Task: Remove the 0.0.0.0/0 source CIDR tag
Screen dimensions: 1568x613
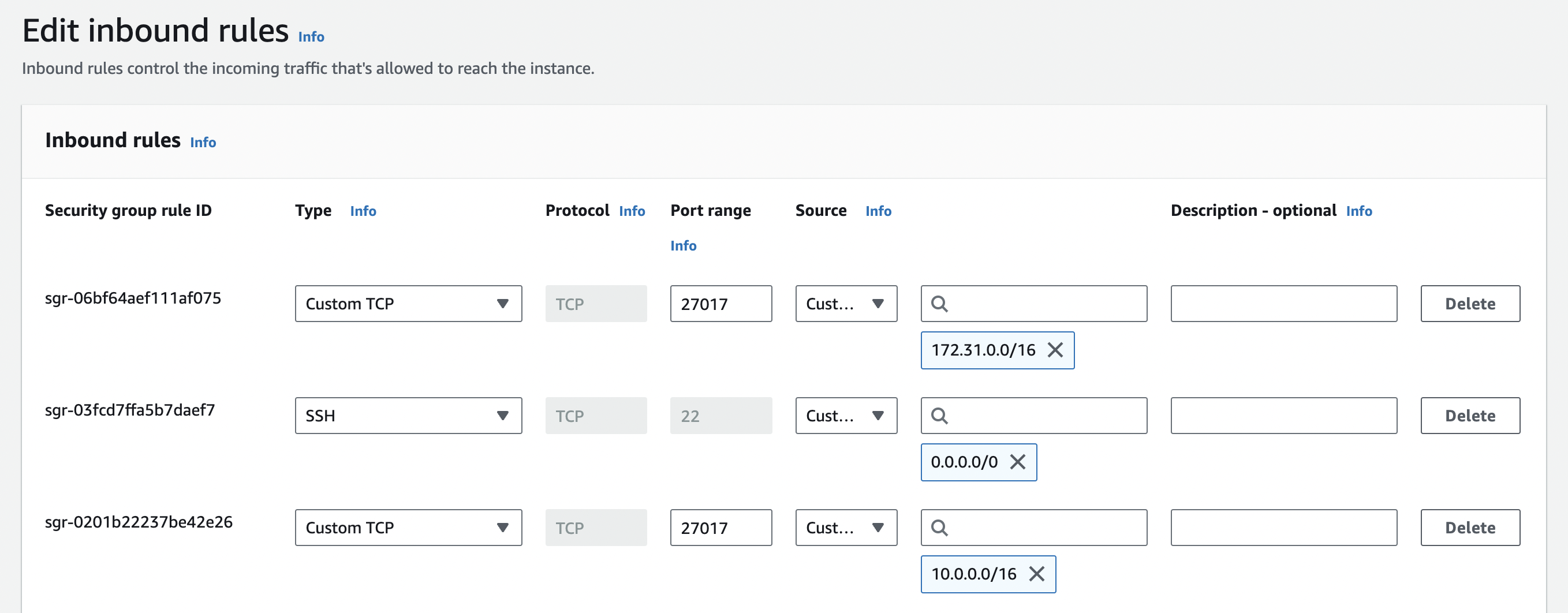Action: click(1018, 462)
